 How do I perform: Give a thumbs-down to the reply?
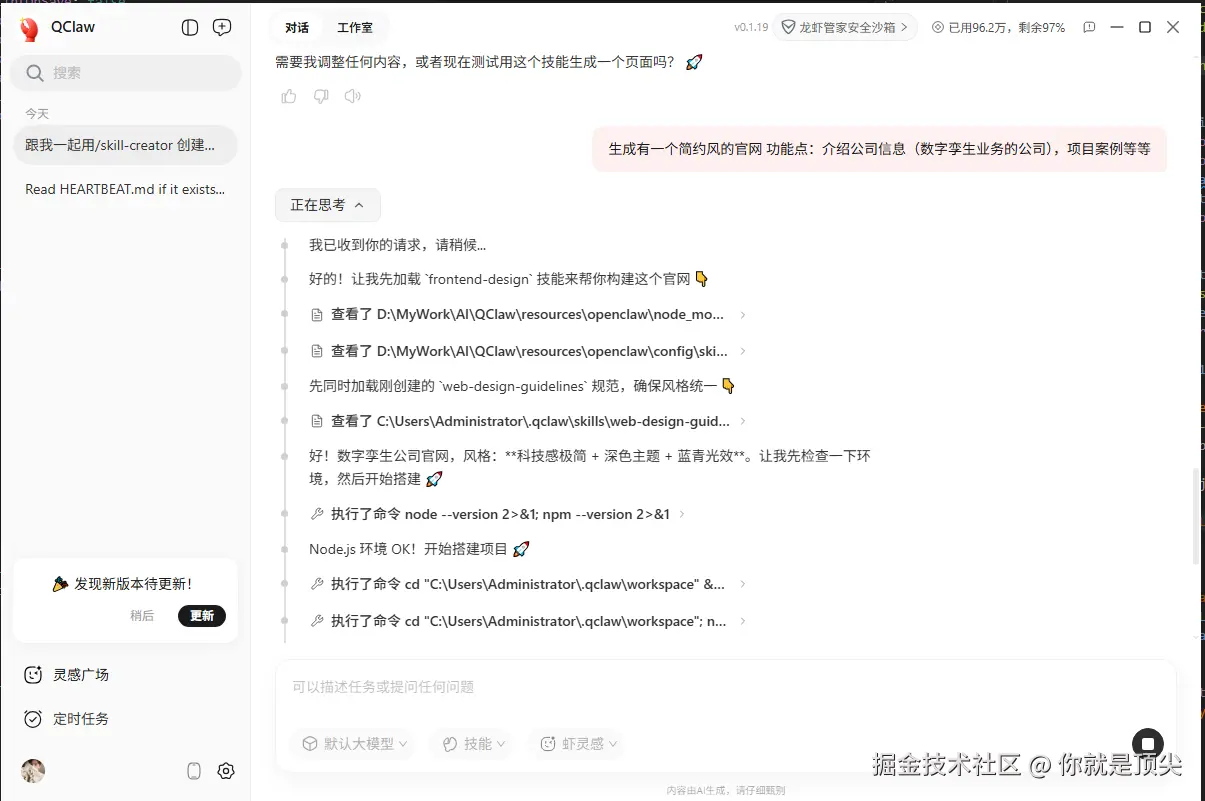coord(320,95)
